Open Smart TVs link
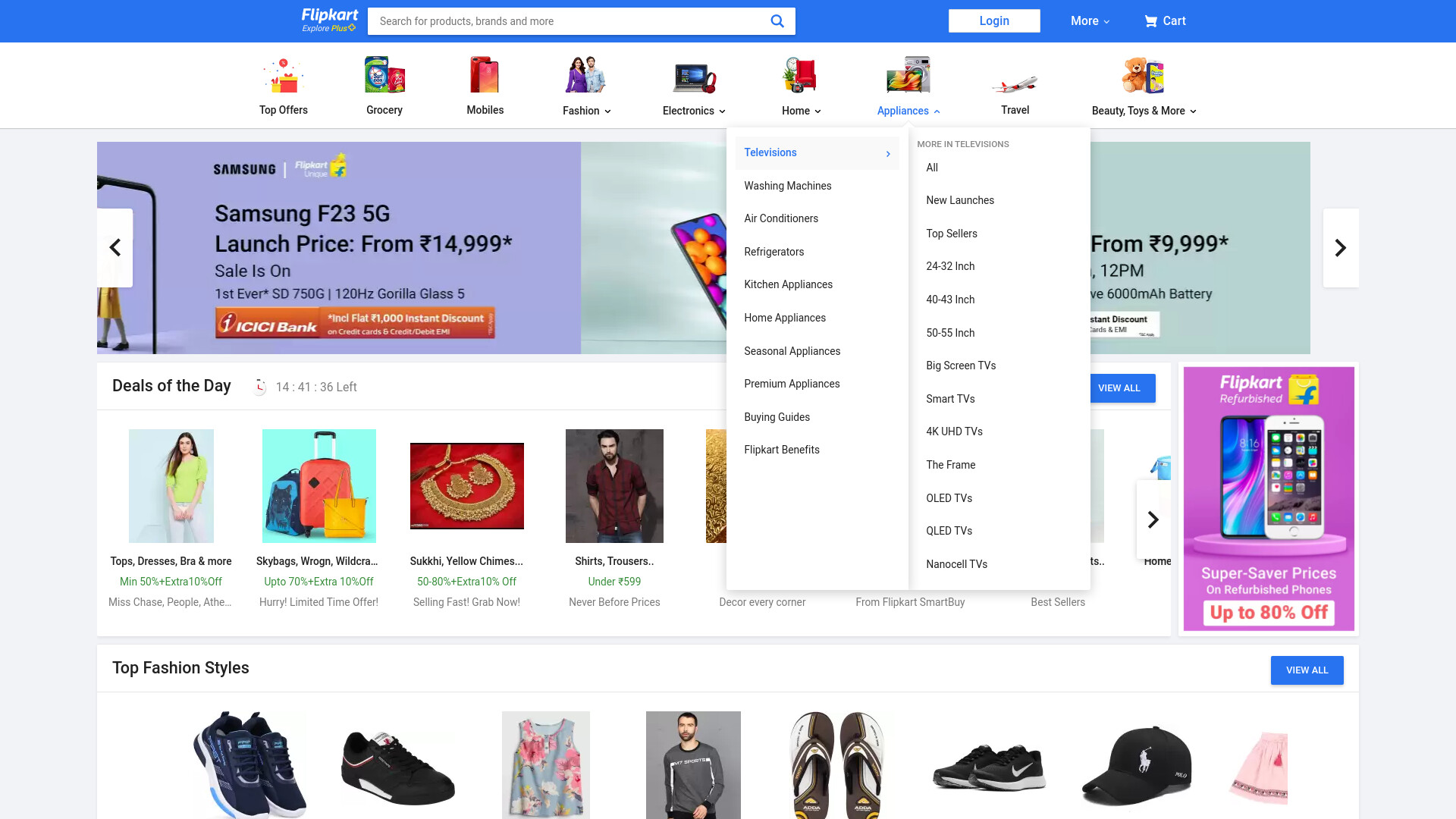Viewport: 1456px width, 819px height. pyautogui.click(x=950, y=399)
